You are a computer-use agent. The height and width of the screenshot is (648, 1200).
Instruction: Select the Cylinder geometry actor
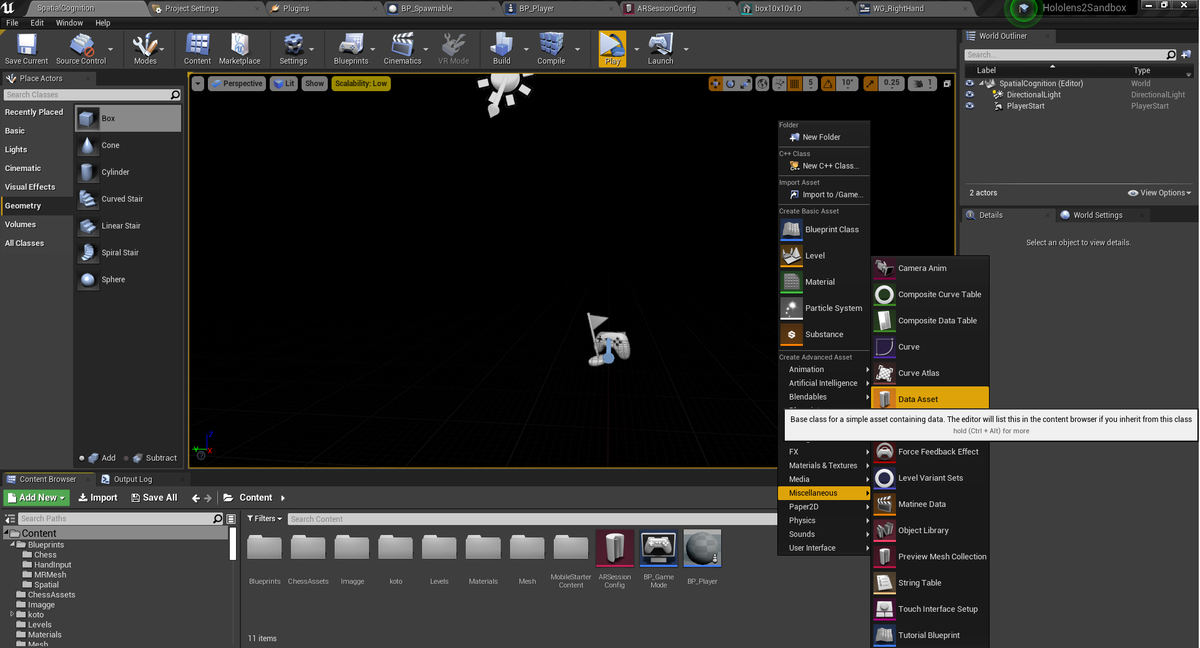(x=128, y=172)
